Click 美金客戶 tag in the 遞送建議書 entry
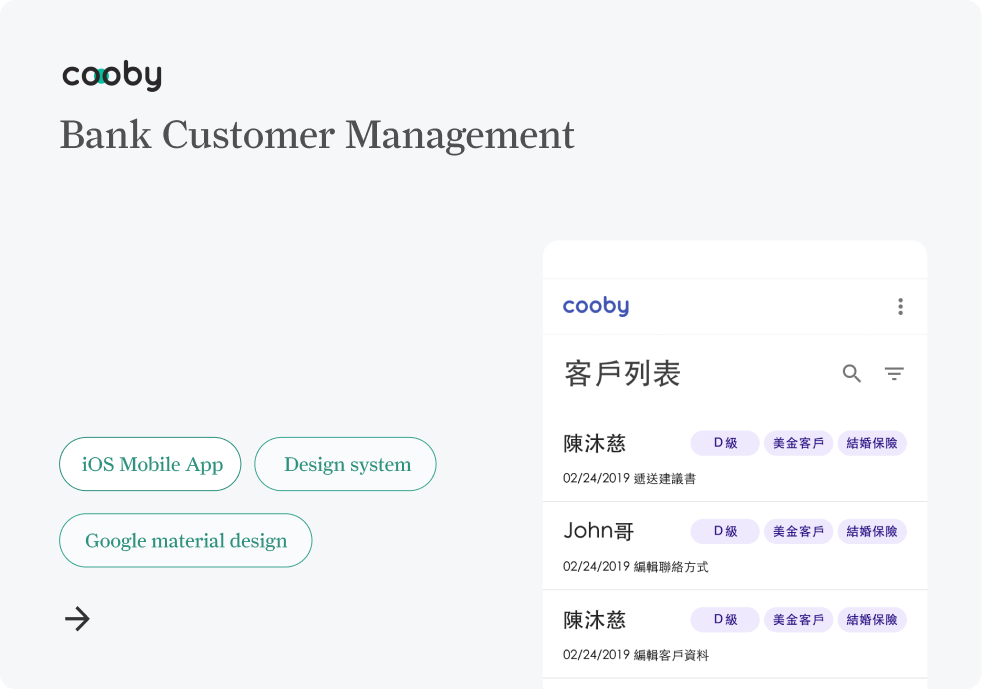The width and height of the screenshot is (982, 690). tap(798, 443)
